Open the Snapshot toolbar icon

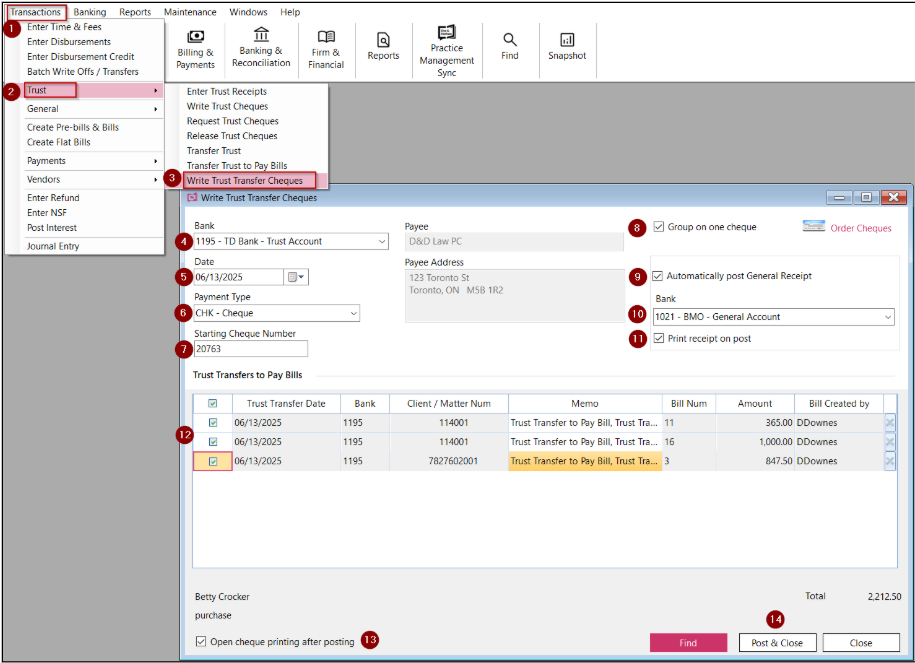tap(567, 46)
